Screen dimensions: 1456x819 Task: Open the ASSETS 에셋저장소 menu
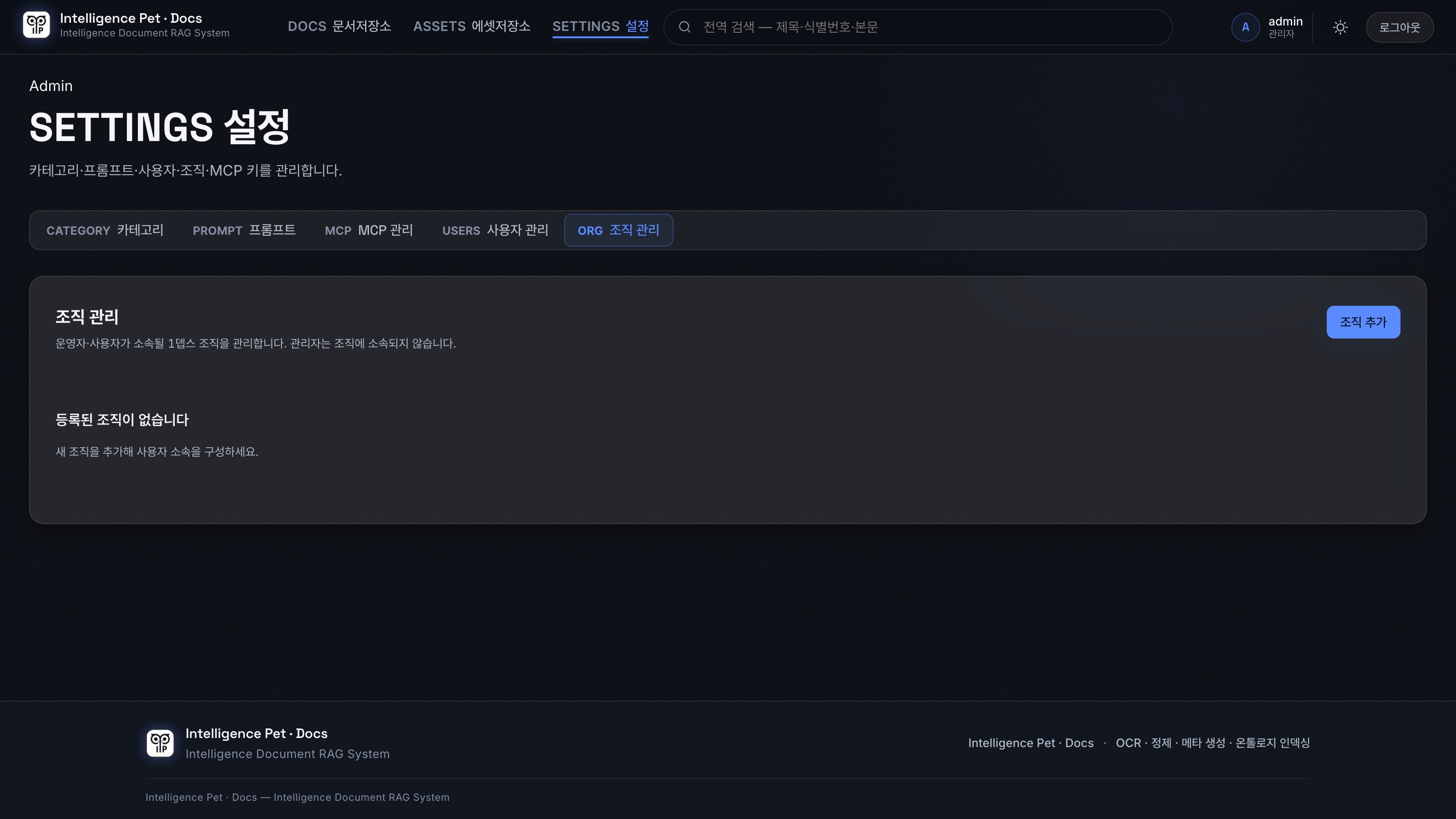471,26
